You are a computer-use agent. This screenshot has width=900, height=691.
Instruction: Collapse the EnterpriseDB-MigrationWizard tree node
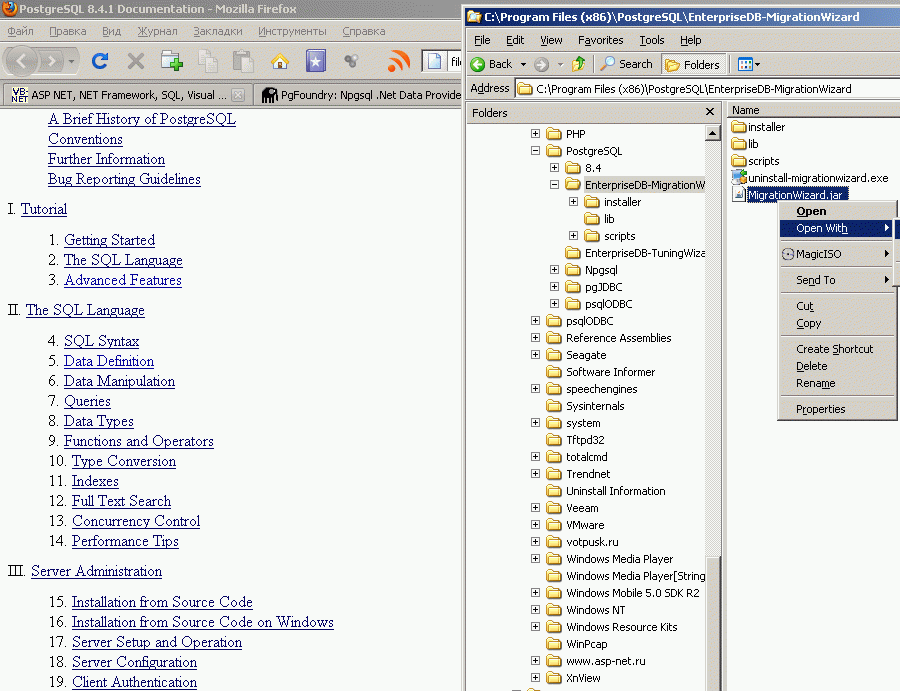tap(554, 185)
